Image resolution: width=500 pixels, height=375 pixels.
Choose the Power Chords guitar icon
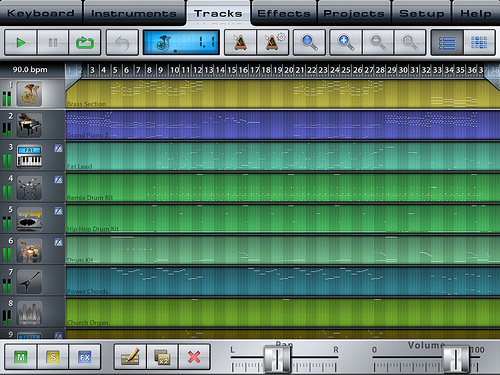tap(29, 282)
